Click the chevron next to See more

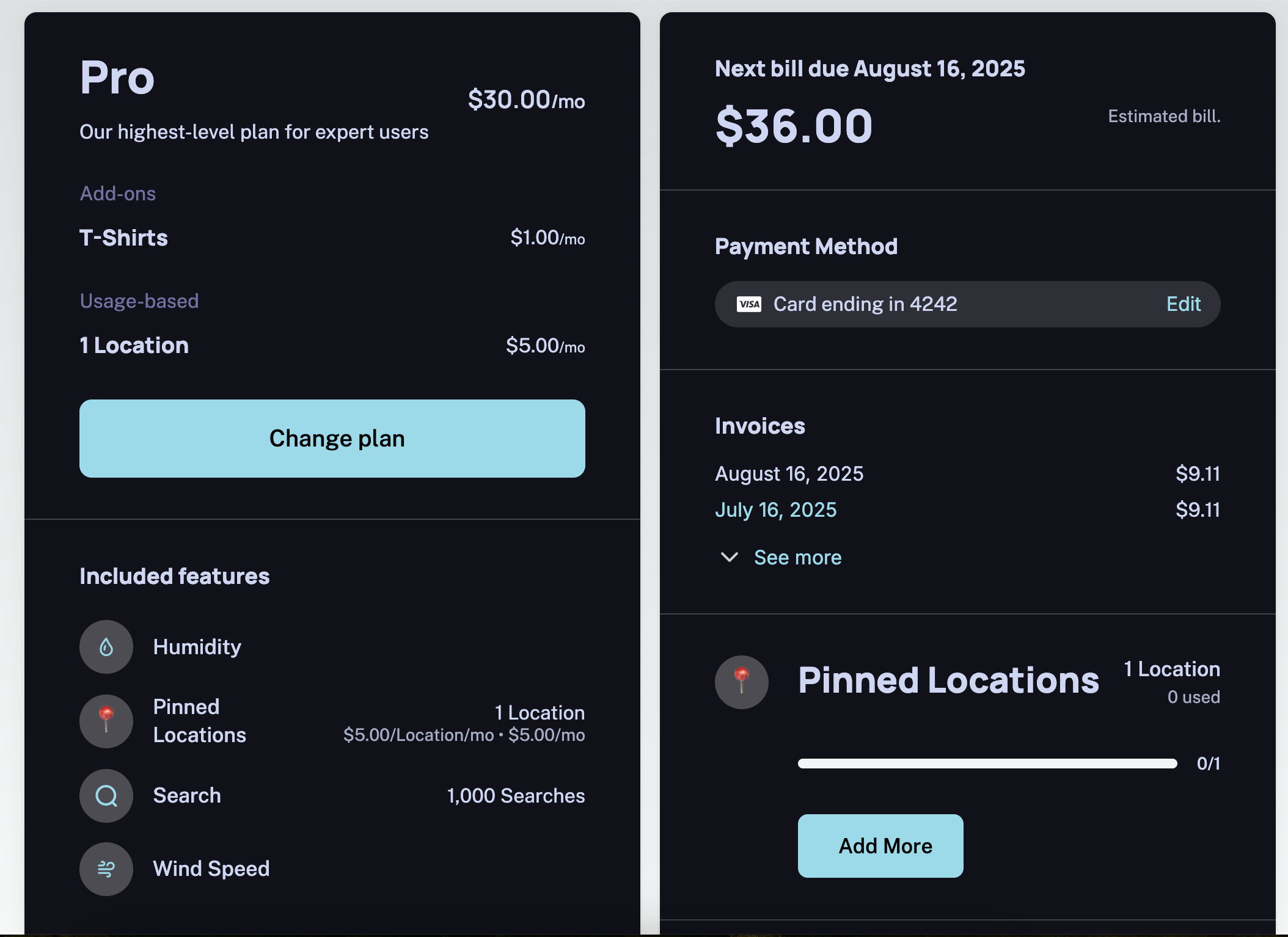tap(729, 557)
